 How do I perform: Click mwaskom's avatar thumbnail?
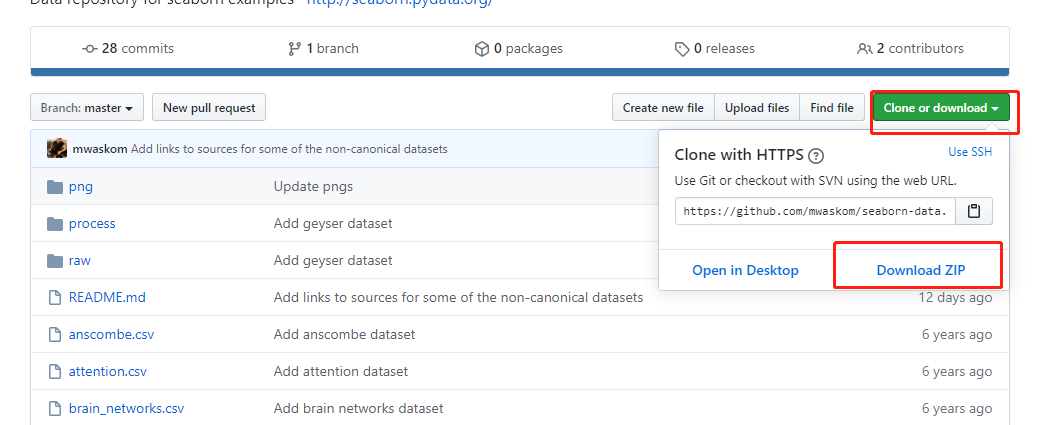(57, 149)
